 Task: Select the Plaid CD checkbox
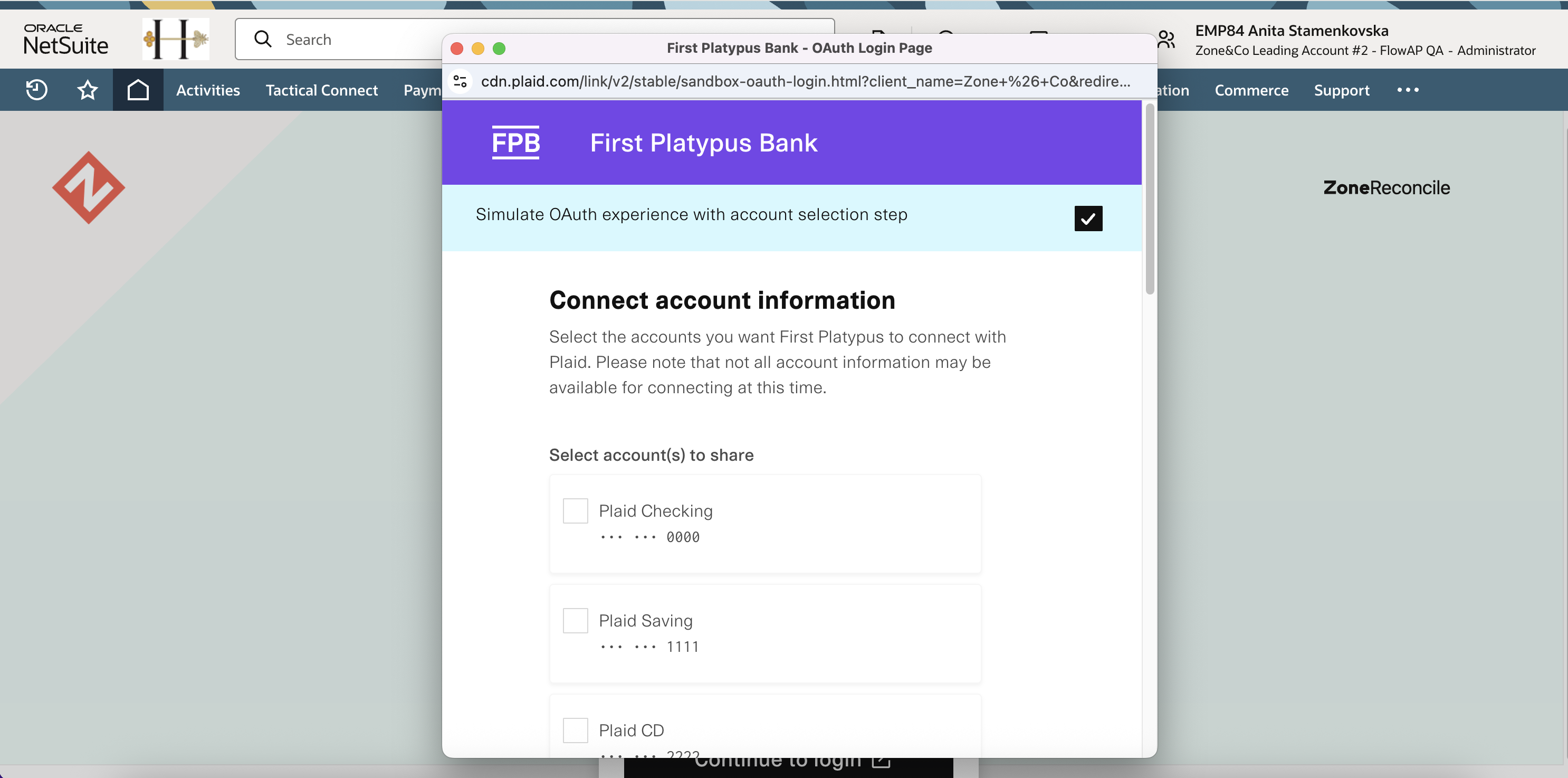575,730
